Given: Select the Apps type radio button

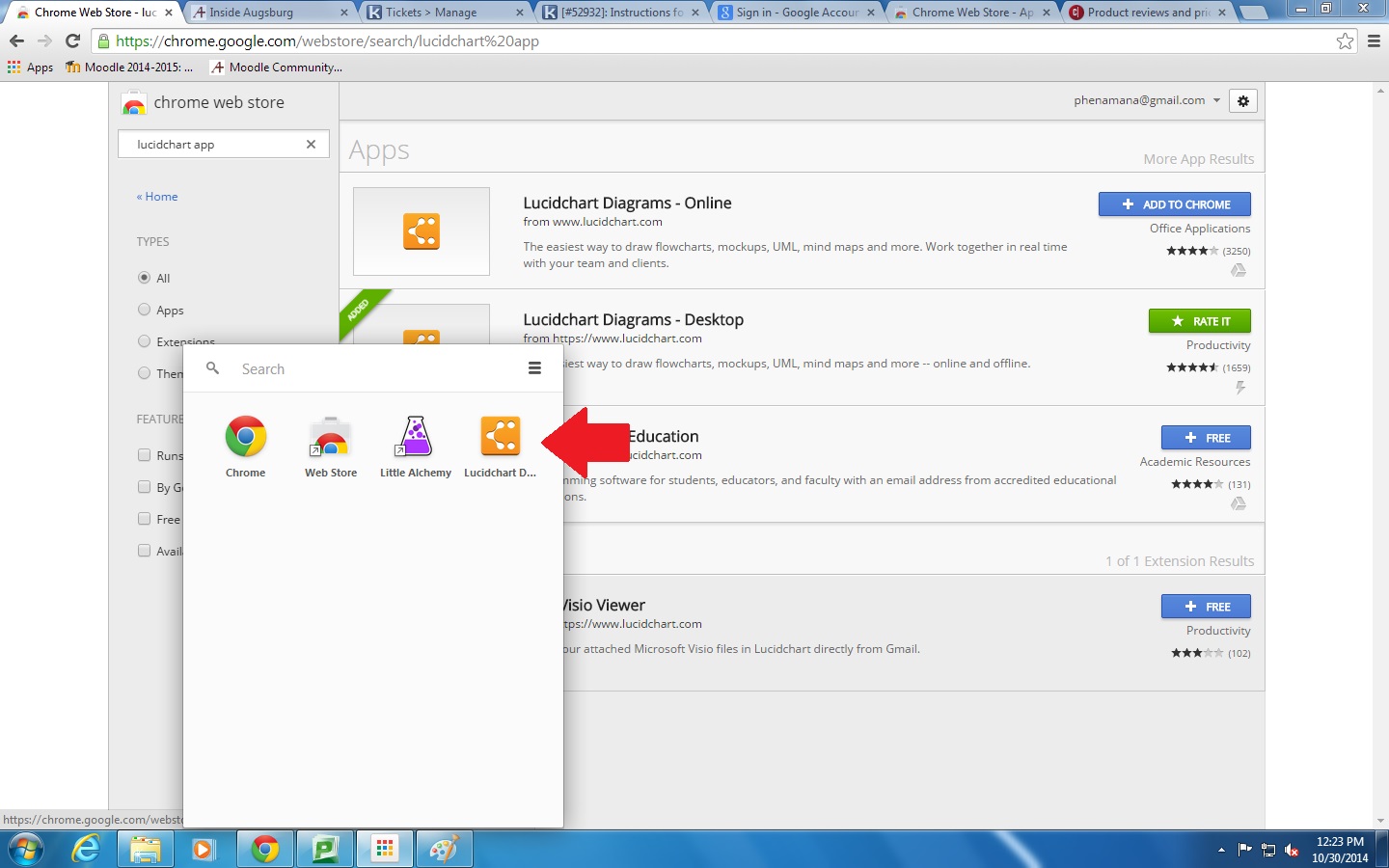Looking at the screenshot, I should [x=144, y=310].
